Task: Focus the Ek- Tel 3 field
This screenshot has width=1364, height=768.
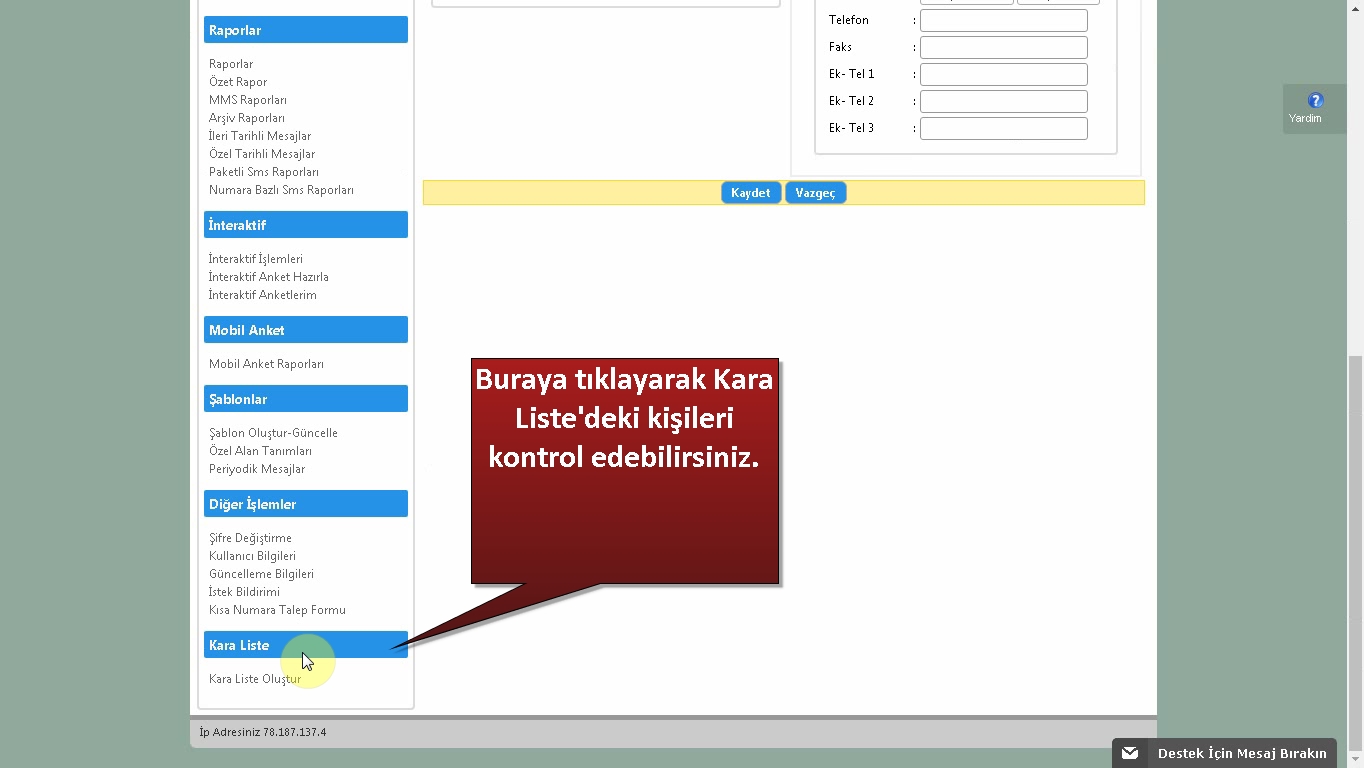Action: pyautogui.click(x=1003, y=128)
